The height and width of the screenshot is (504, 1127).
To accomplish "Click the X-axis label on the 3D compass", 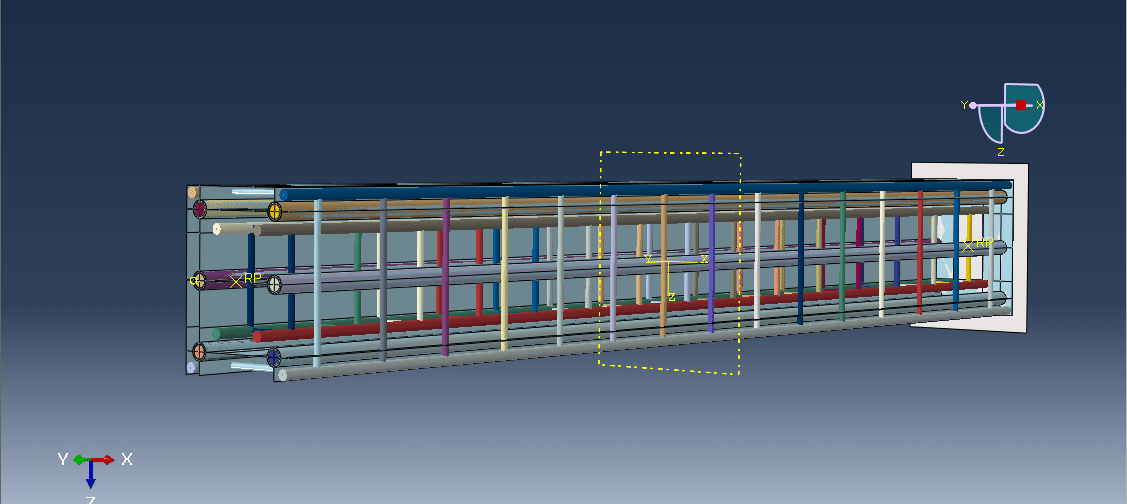I will tap(1039, 105).
